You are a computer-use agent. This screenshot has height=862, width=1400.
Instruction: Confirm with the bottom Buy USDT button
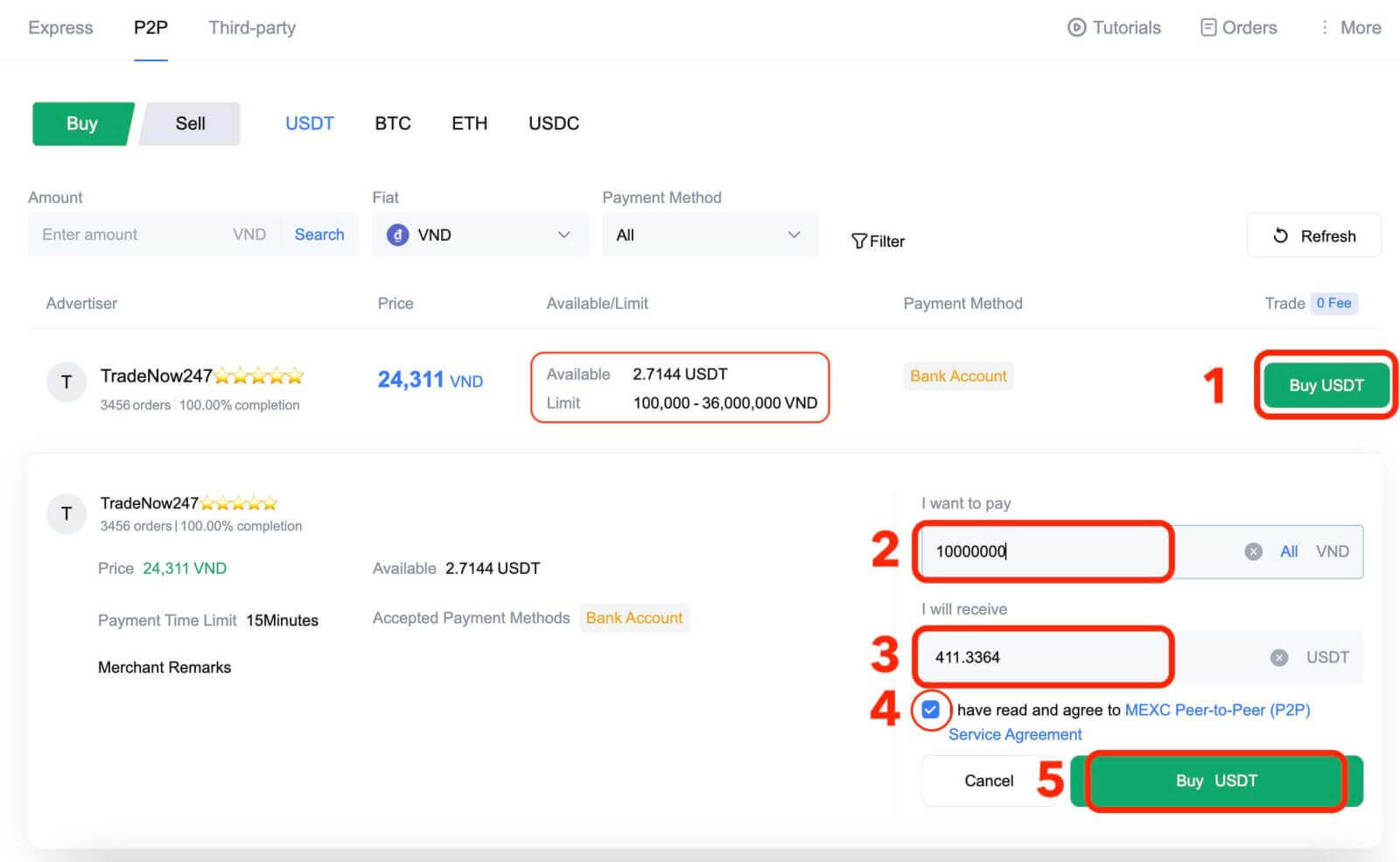[1216, 781]
